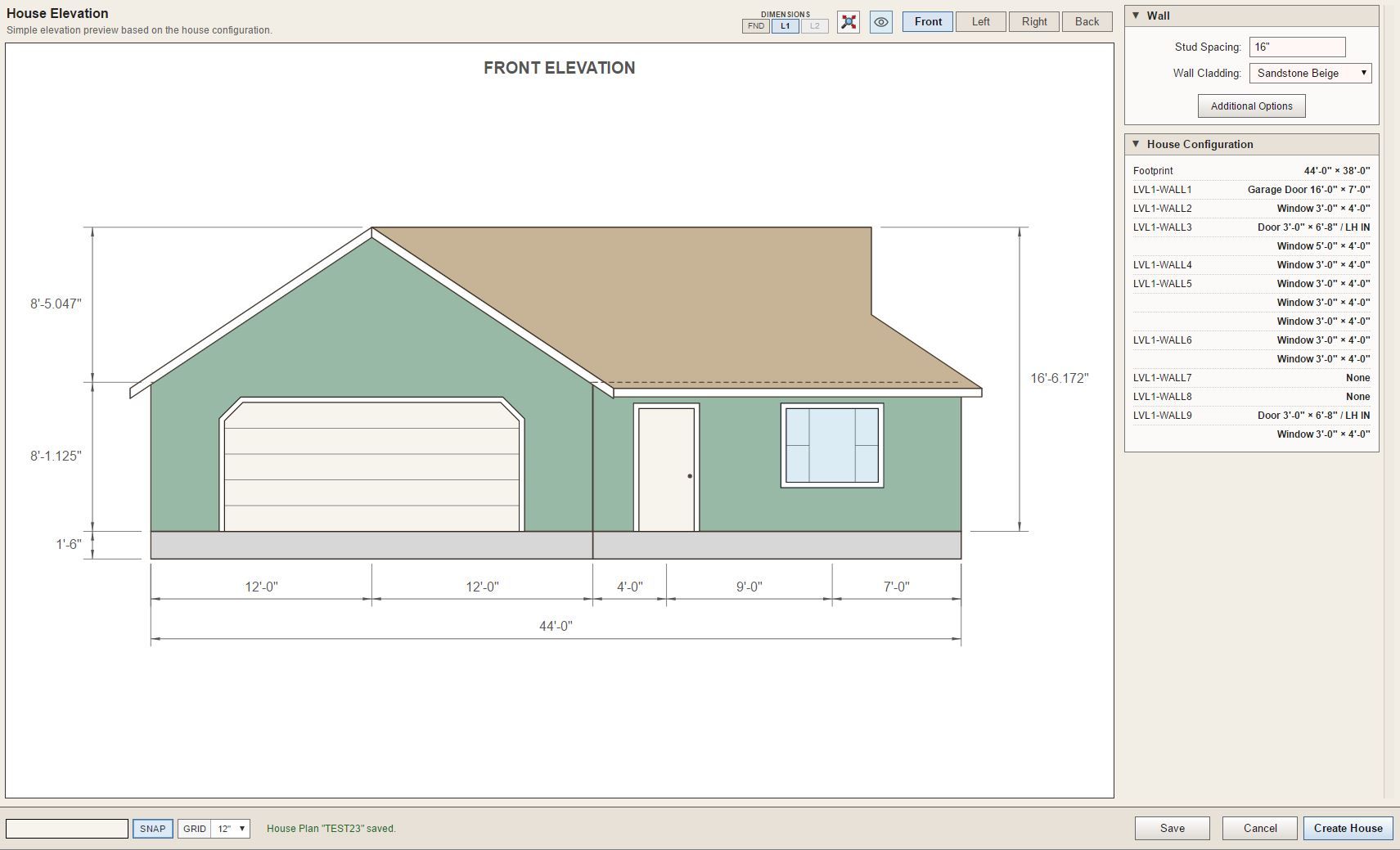Toggle the SNAP button

(153, 829)
